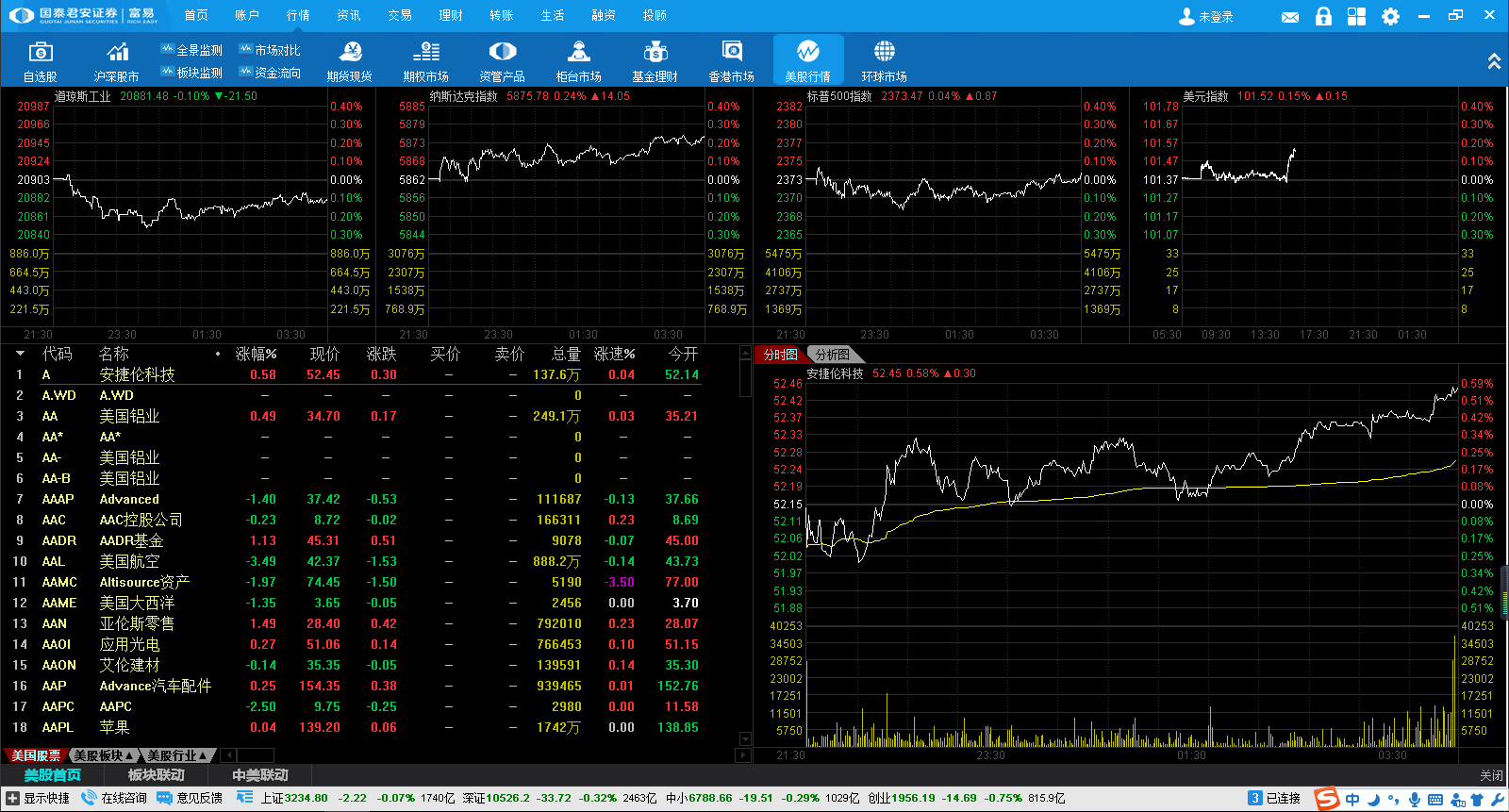1509x812 pixels.
Task: Open the 账户 menu
Action: [247, 15]
